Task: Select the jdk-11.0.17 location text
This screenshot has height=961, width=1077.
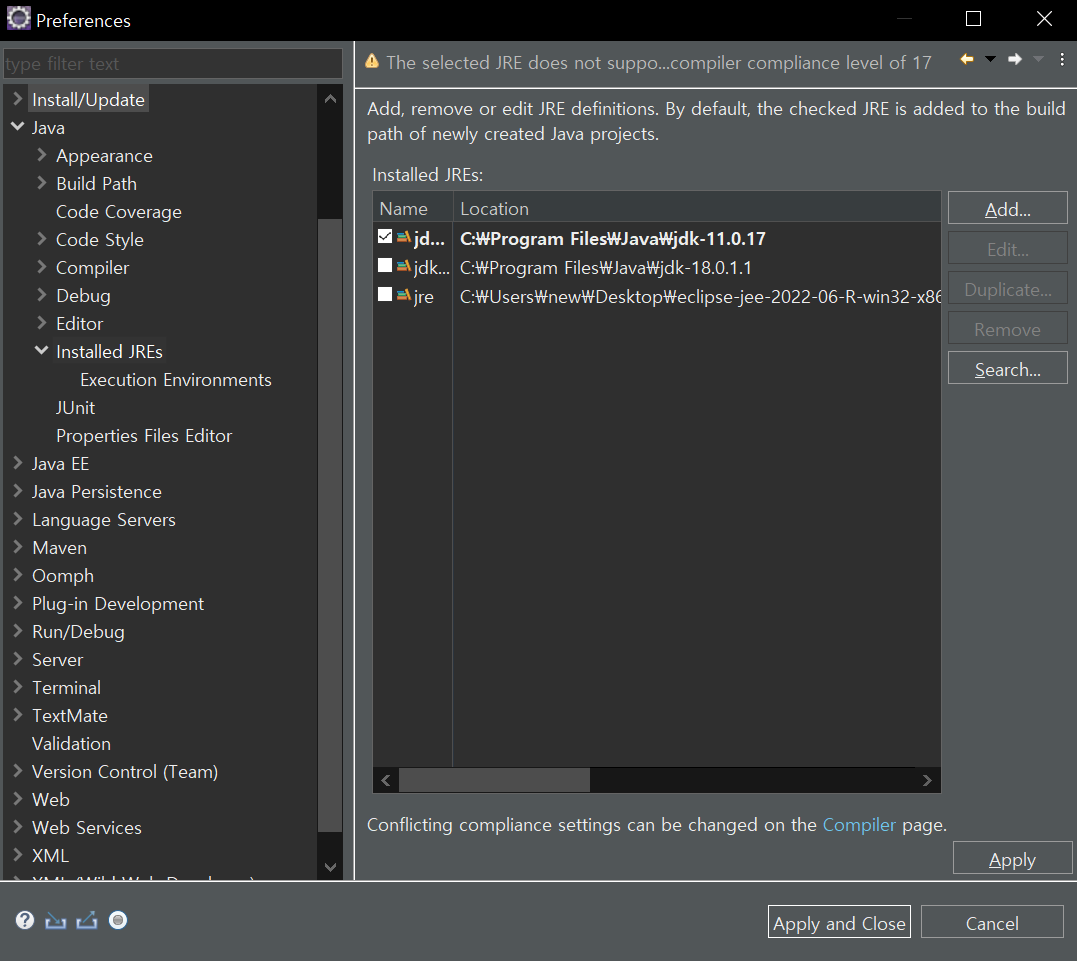Action: point(613,239)
